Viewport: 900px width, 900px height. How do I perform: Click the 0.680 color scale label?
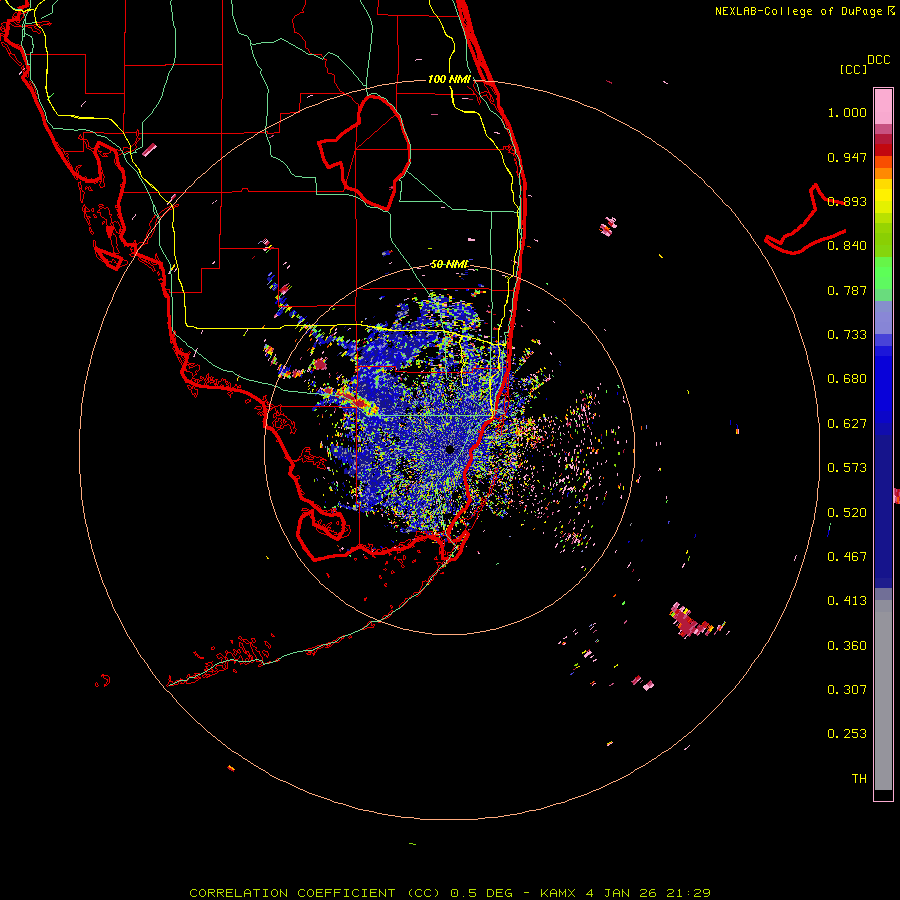pos(847,379)
